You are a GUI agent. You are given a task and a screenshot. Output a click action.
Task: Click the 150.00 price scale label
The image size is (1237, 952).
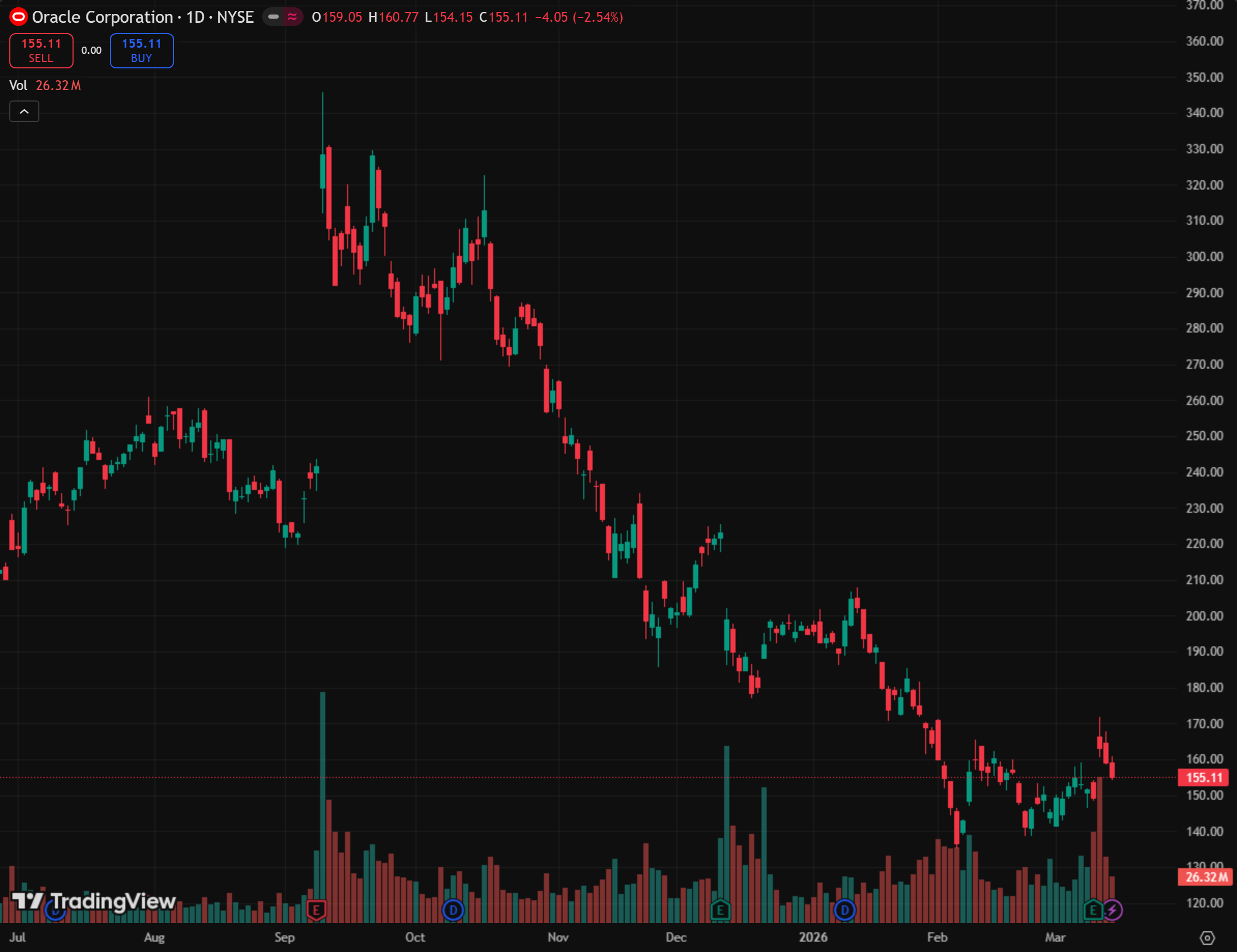tap(1205, 795)
